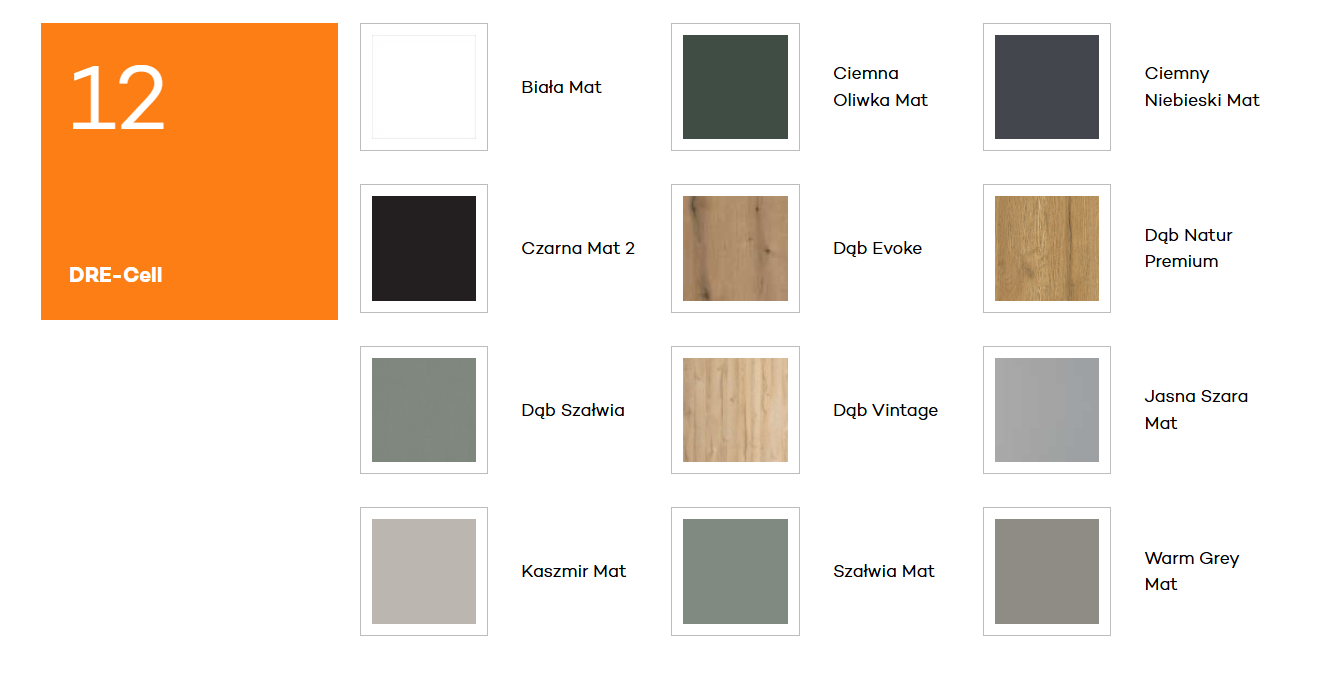This screenshot has width=1321, height=683.
Task: Choose the Ciemna Oliwka Mat swatch
Action: point(735,87)
